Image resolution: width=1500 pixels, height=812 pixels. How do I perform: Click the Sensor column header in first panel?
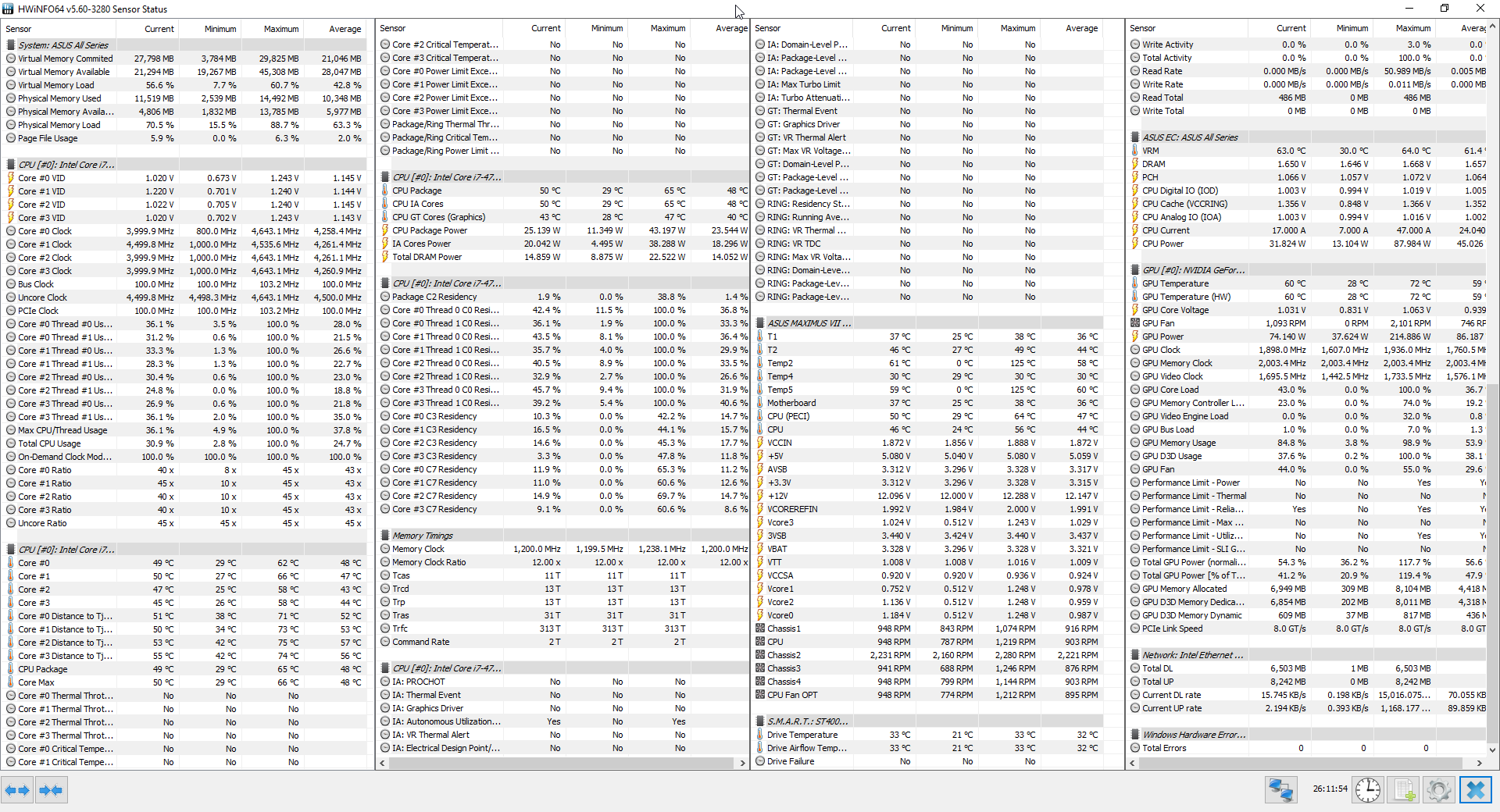(19, 29)
